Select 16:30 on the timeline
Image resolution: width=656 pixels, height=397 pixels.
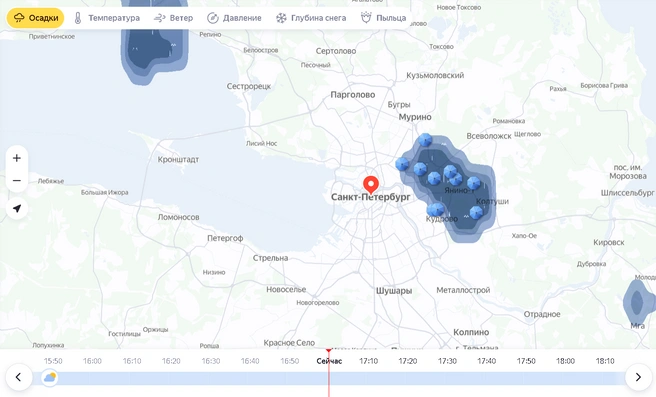pos(210,361)
